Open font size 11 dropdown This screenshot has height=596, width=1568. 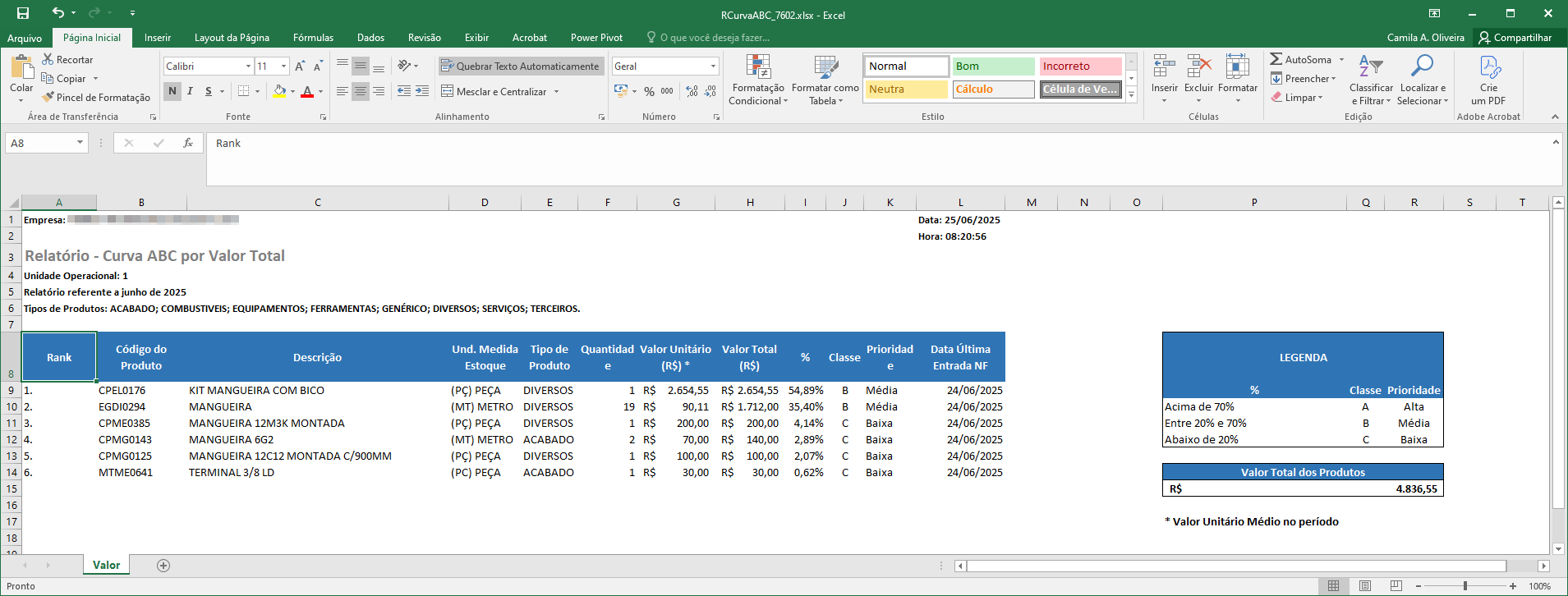click(x=284, y=66)
